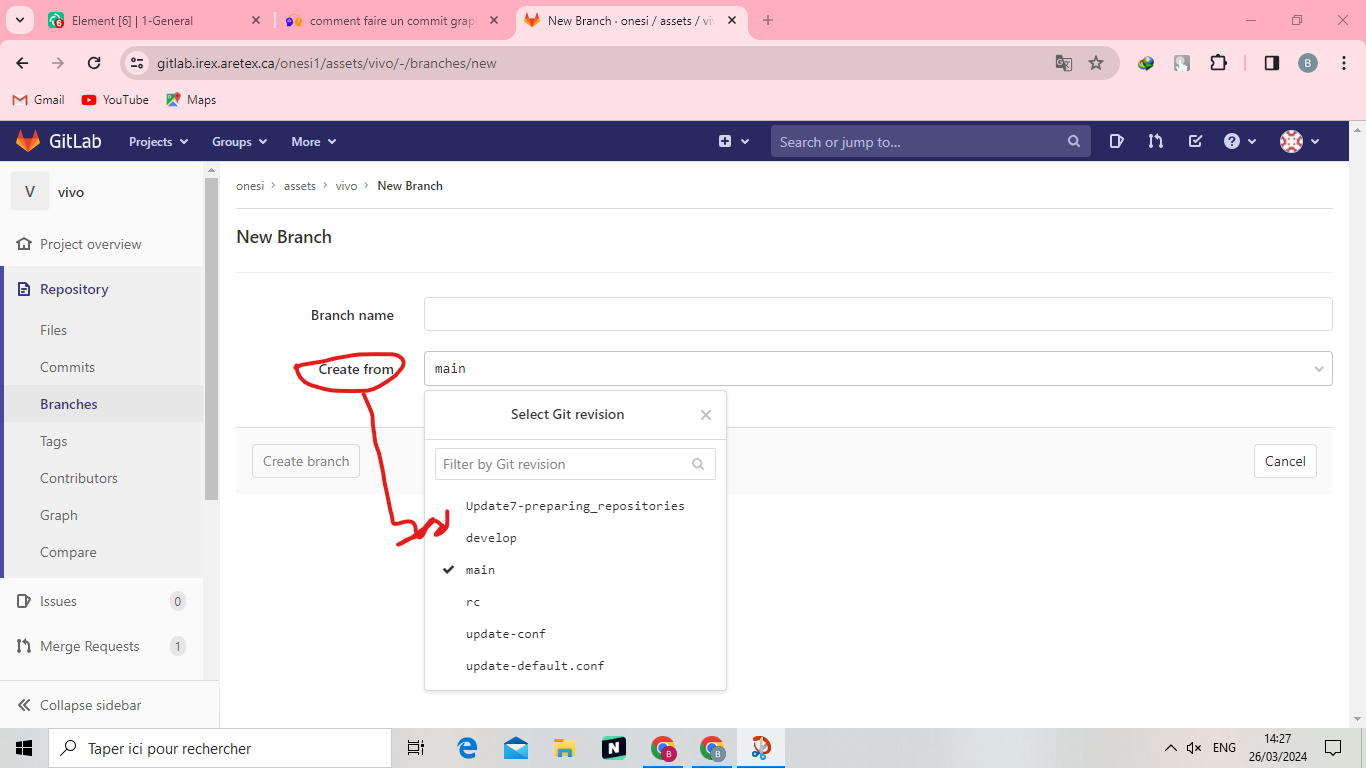Open File Explorer from the taskbar

click(565, 748)
